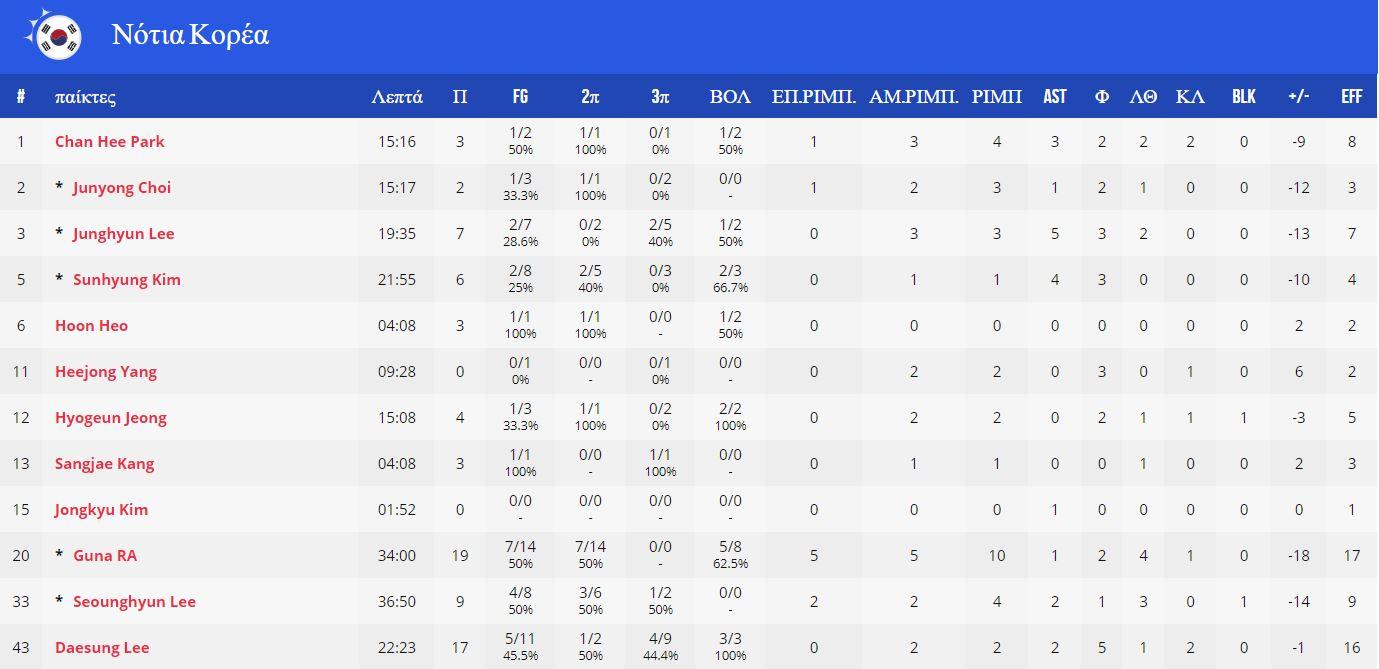Select Hyogeun Jeong player name
The image size is (1379, 669).
pyautogui.click(x=111, y=418)
